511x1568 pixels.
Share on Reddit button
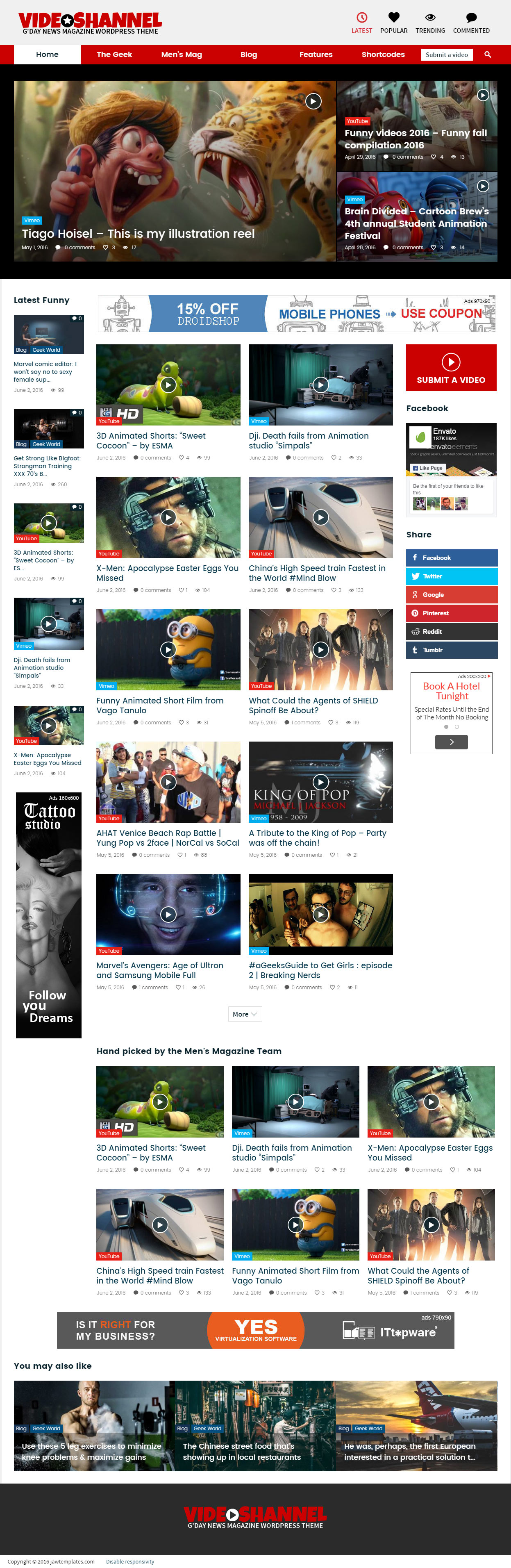click(452, 631)
